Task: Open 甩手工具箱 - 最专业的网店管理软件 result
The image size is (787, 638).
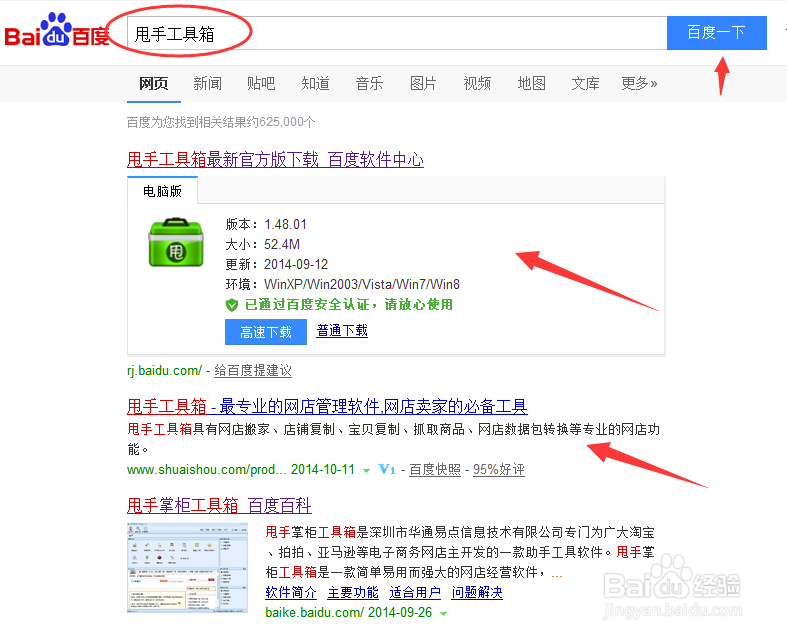Action: 327,406
